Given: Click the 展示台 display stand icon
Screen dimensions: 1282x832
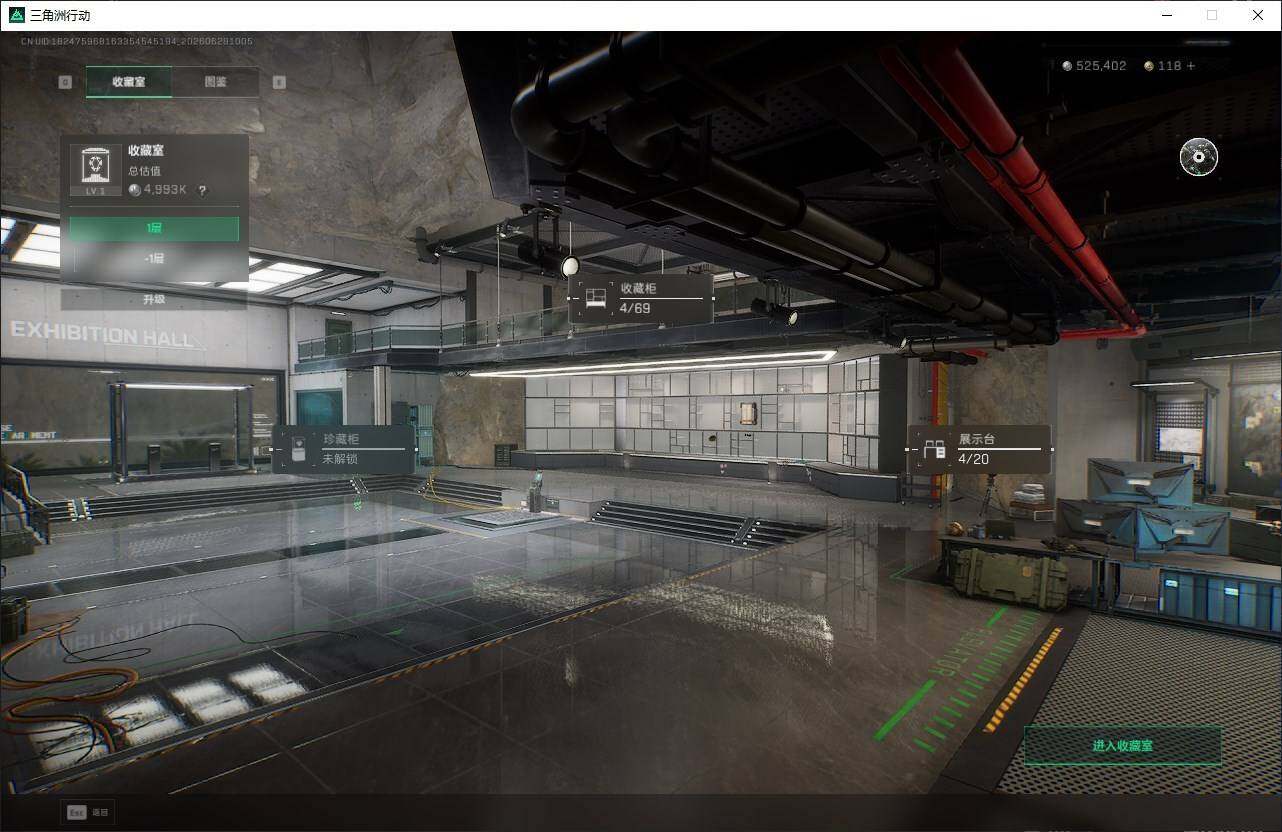Looking at the screenshot, I should (934, 450).
